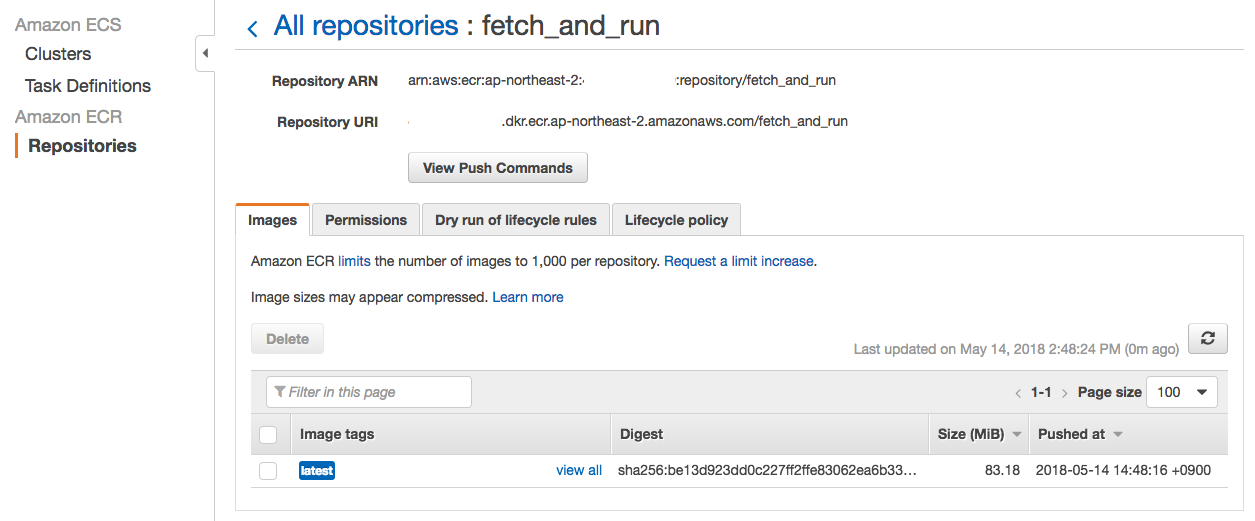Select the checkbox for the latest image row
The height and width of the screenshot is (521, 1255).
click(x=268, y=471)
